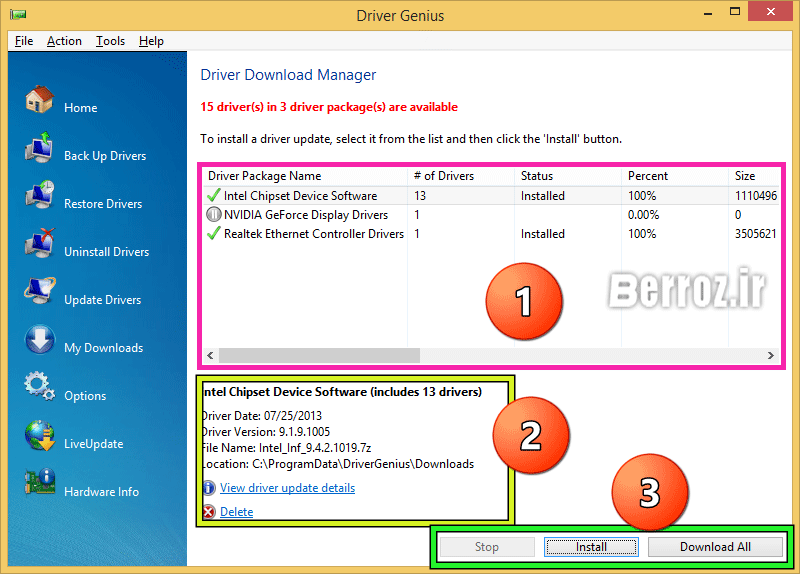Click the Uninstall Drivers icon

[39, 245]
